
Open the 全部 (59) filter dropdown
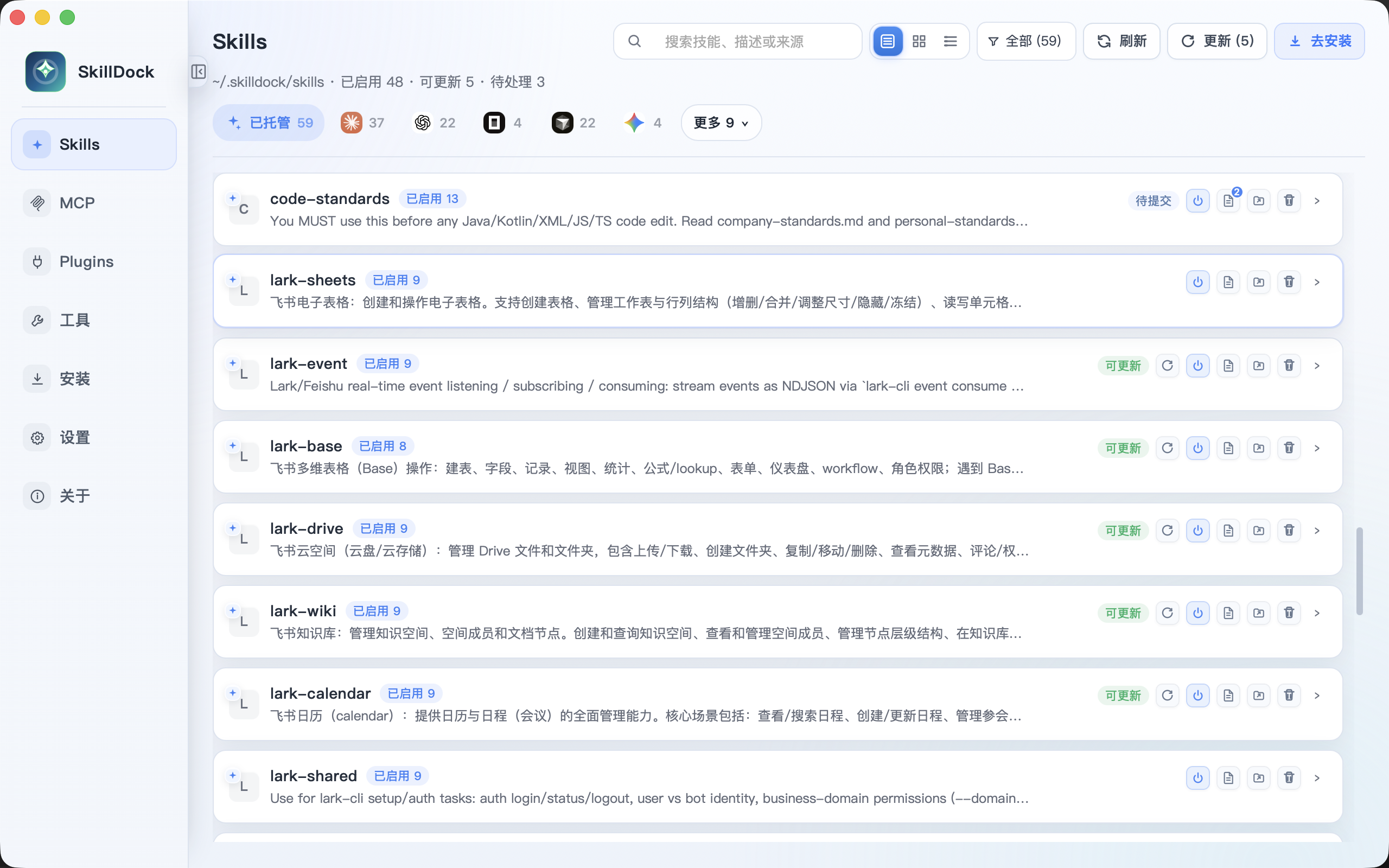[1025, 41]
